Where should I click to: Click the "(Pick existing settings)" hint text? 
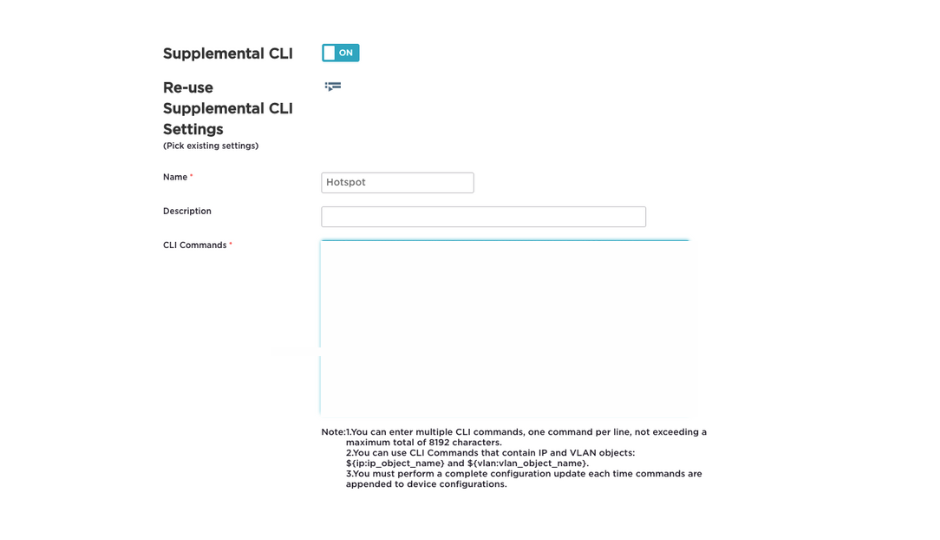coord(211,146)
